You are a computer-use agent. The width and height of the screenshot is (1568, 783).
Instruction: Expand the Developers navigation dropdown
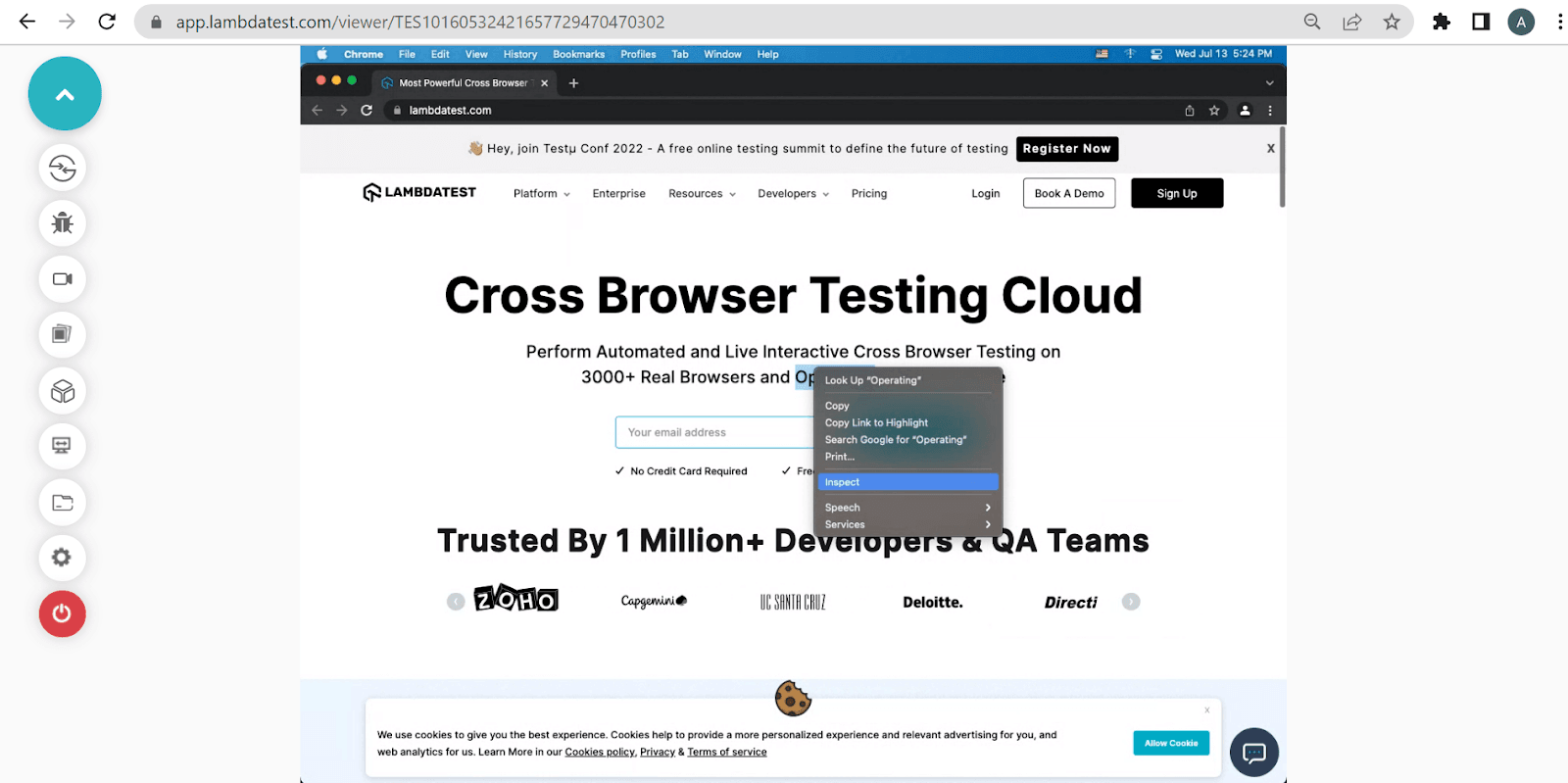[793, 194]
